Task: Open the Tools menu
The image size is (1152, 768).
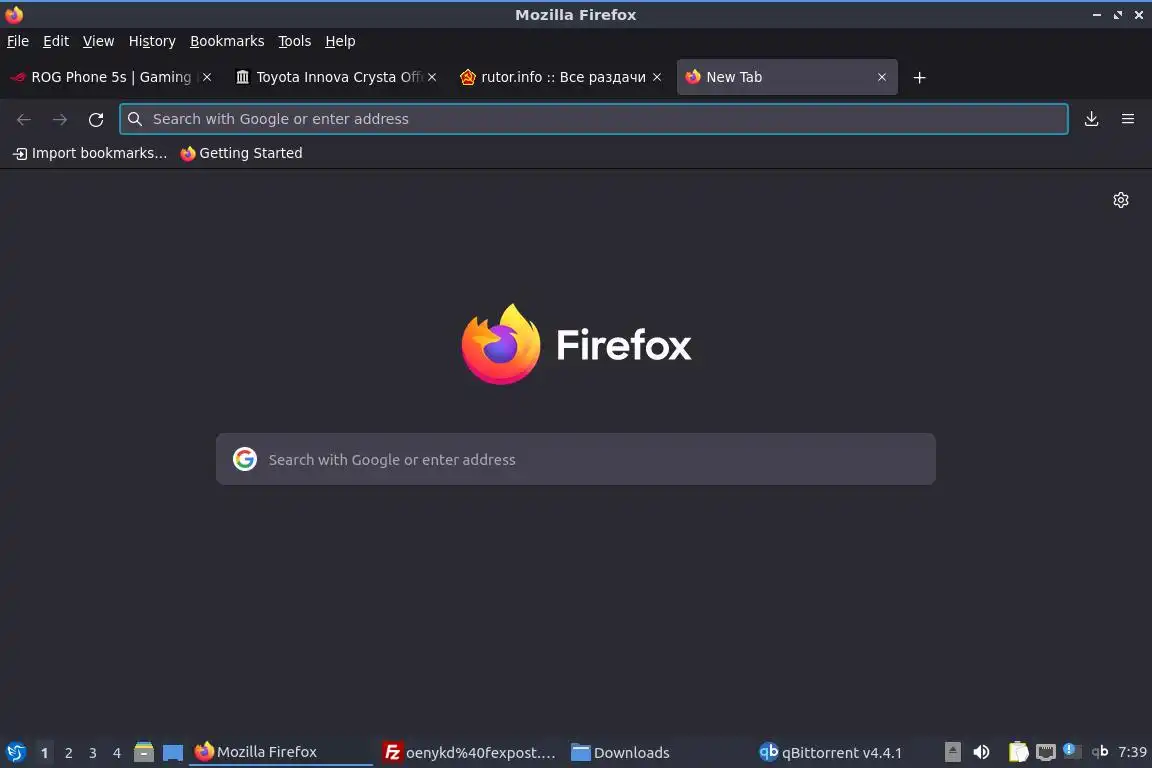Action: (295, 41)
